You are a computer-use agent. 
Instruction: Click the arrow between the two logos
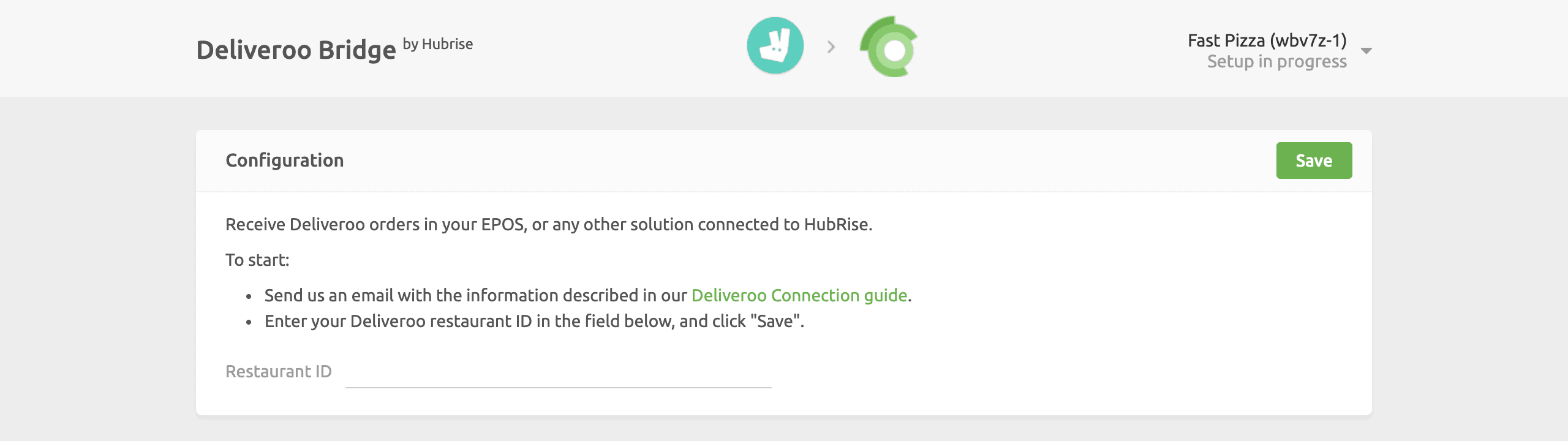pos(831,47)
